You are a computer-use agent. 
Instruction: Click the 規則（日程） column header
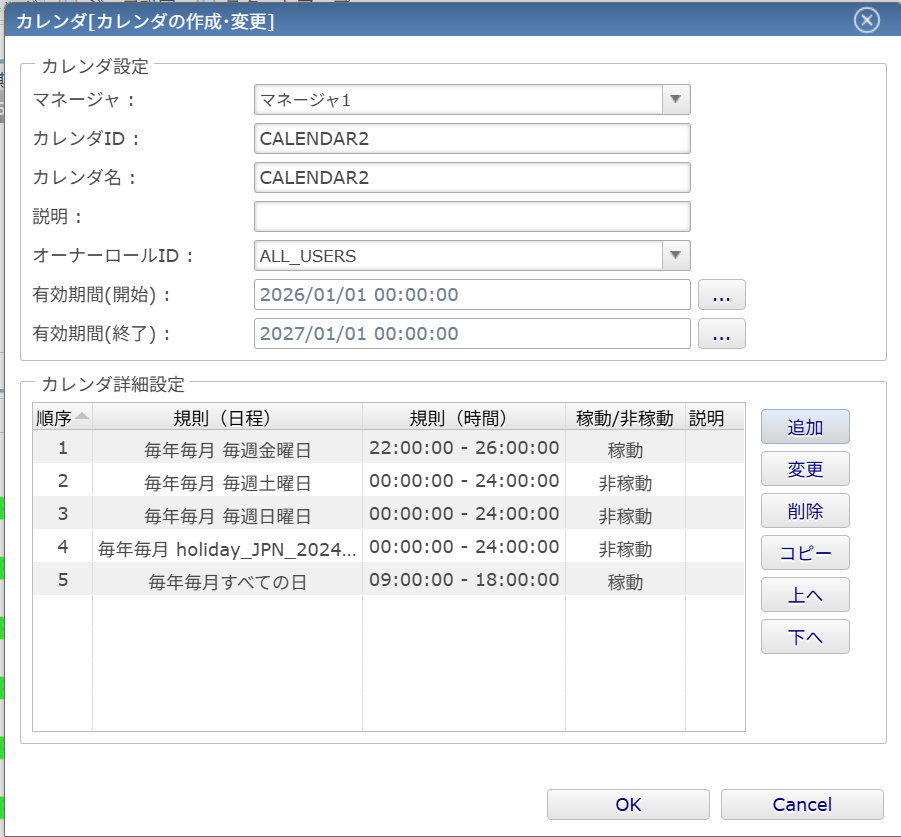click(227, 418)
